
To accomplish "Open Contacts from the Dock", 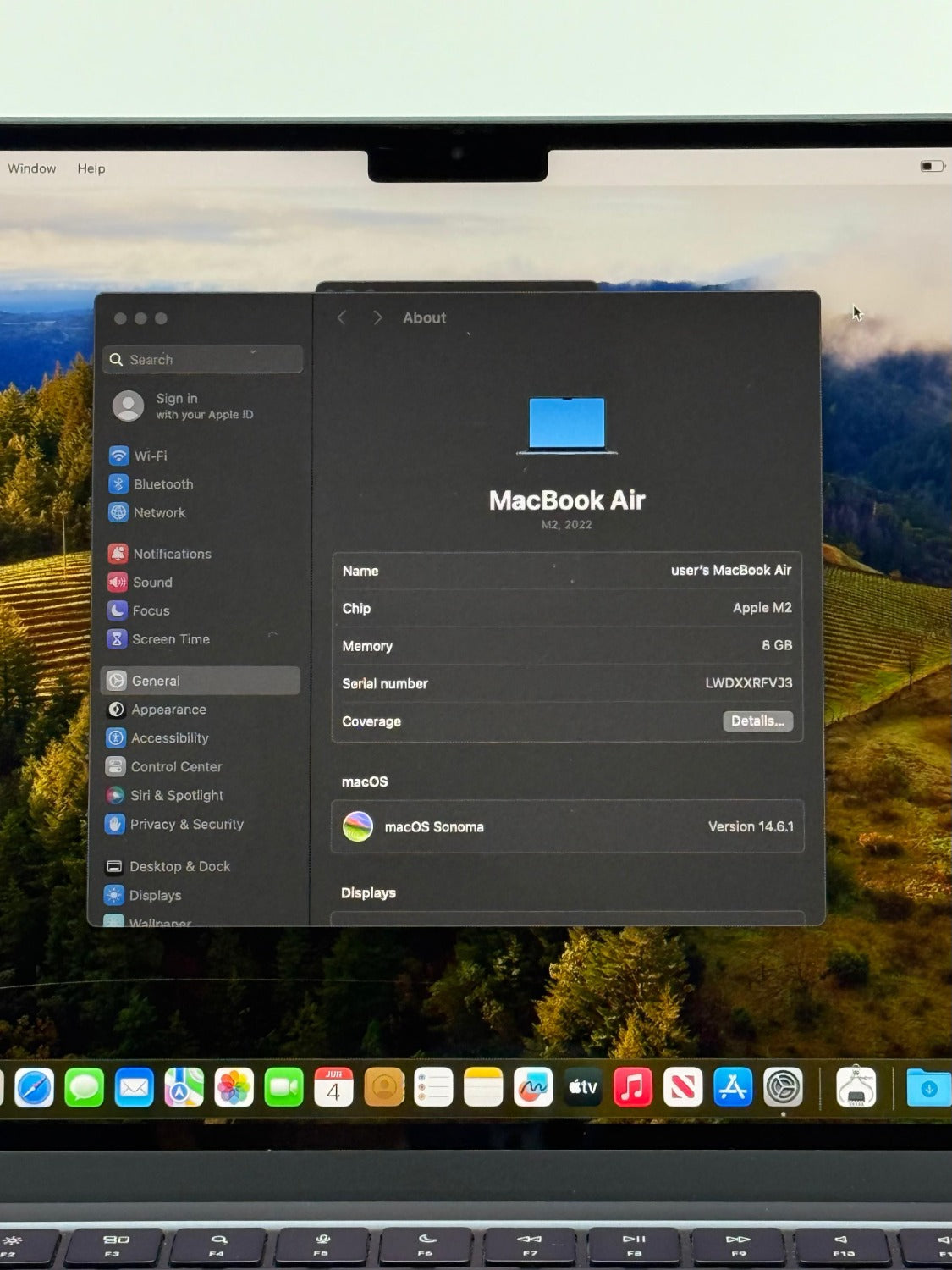I will pyautogui.click(x=384, y=1088).
